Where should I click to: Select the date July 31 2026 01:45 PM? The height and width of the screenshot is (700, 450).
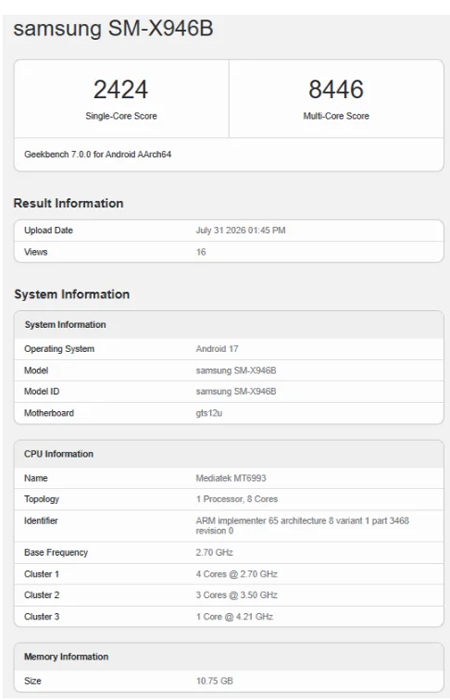(x=241, y=230)
